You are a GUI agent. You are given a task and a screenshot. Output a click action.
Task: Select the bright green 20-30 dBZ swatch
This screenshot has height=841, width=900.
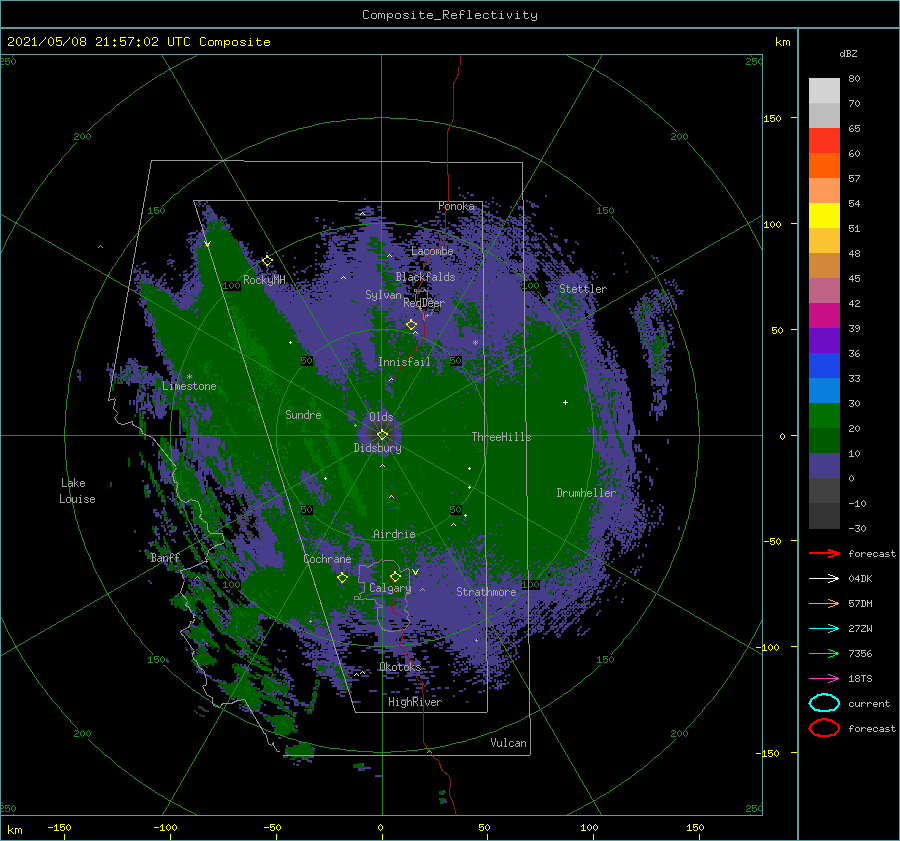click(x=824, y=415)
